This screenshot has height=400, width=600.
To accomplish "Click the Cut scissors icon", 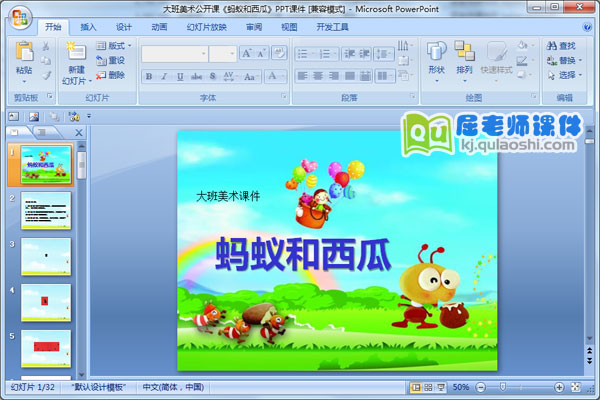I will [46, 46].
